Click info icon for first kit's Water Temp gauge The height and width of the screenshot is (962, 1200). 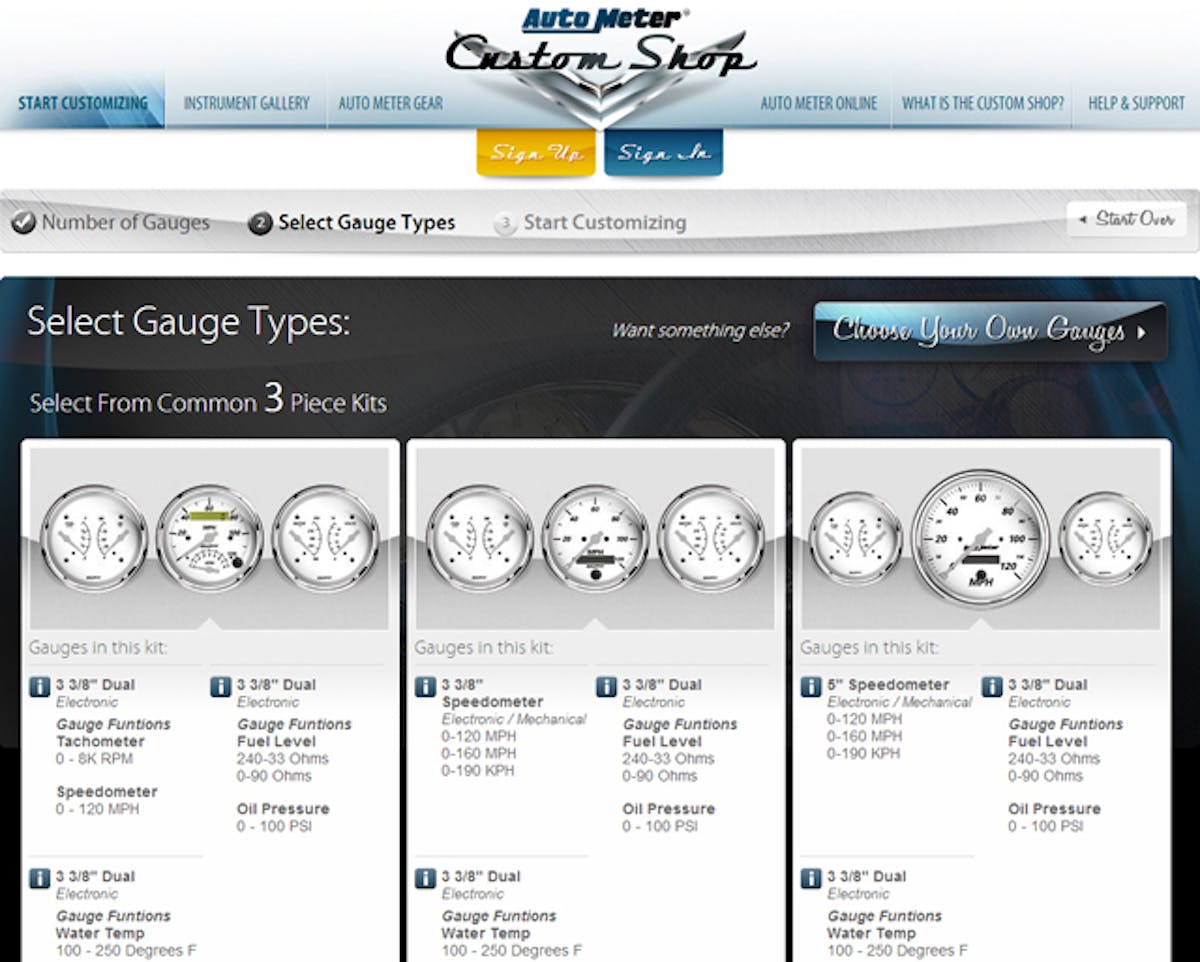point(40,878)
